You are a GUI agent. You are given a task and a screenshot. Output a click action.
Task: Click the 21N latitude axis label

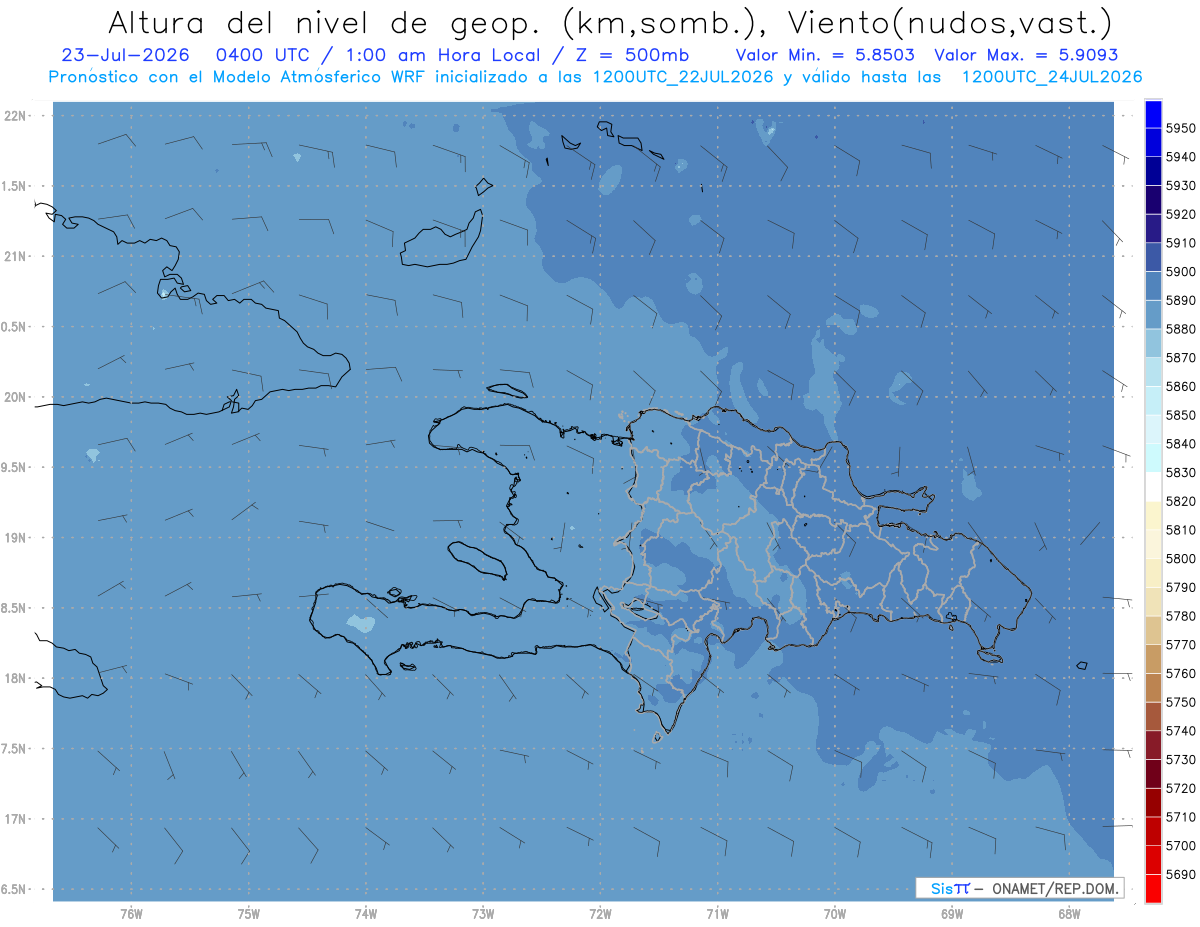pyautogui.click(x=17, y=257)
